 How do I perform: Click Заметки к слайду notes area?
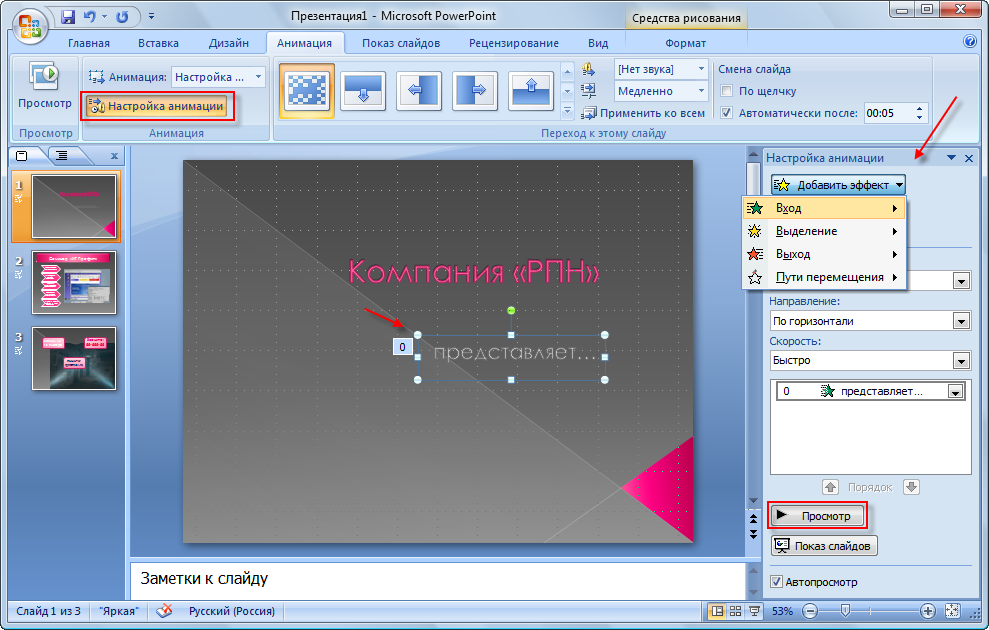point(438,580)
